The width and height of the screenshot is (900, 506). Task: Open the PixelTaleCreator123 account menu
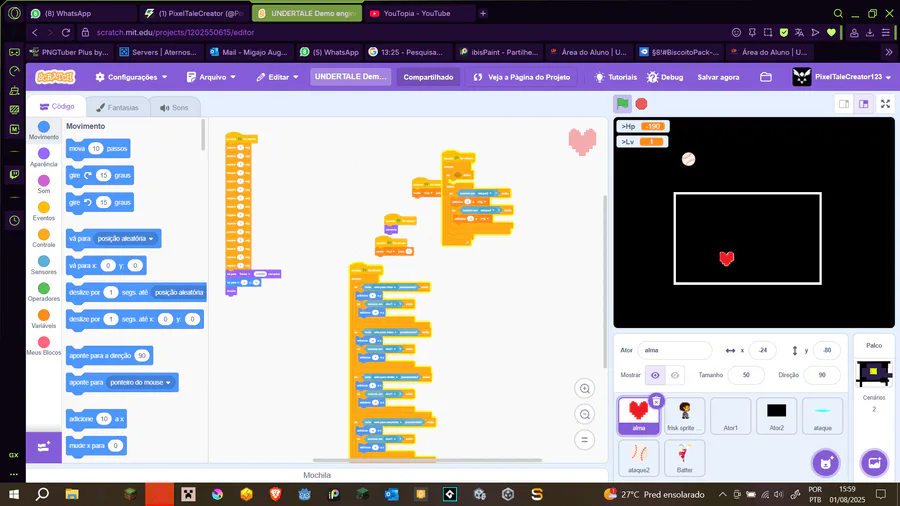pos(841,77)
